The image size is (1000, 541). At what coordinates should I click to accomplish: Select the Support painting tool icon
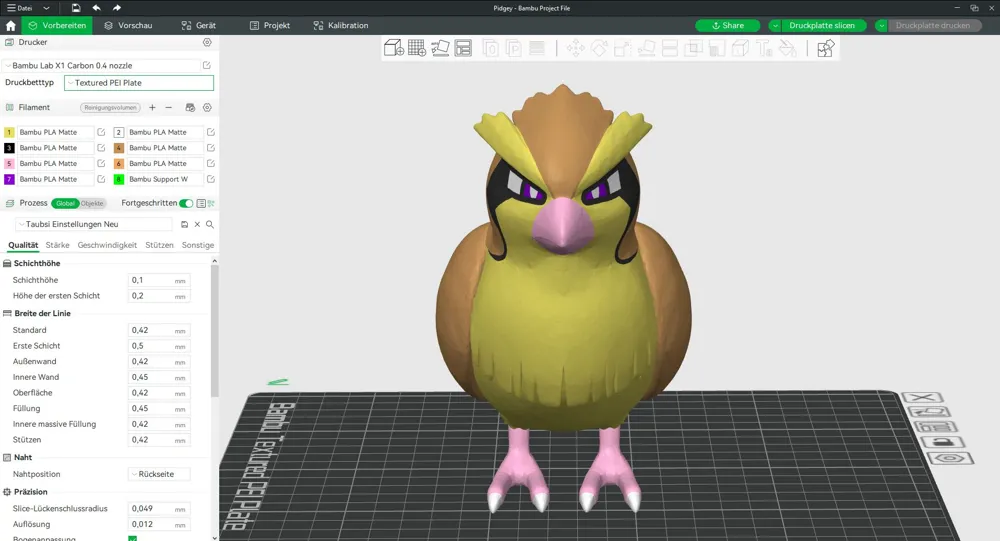click(717, 48)
